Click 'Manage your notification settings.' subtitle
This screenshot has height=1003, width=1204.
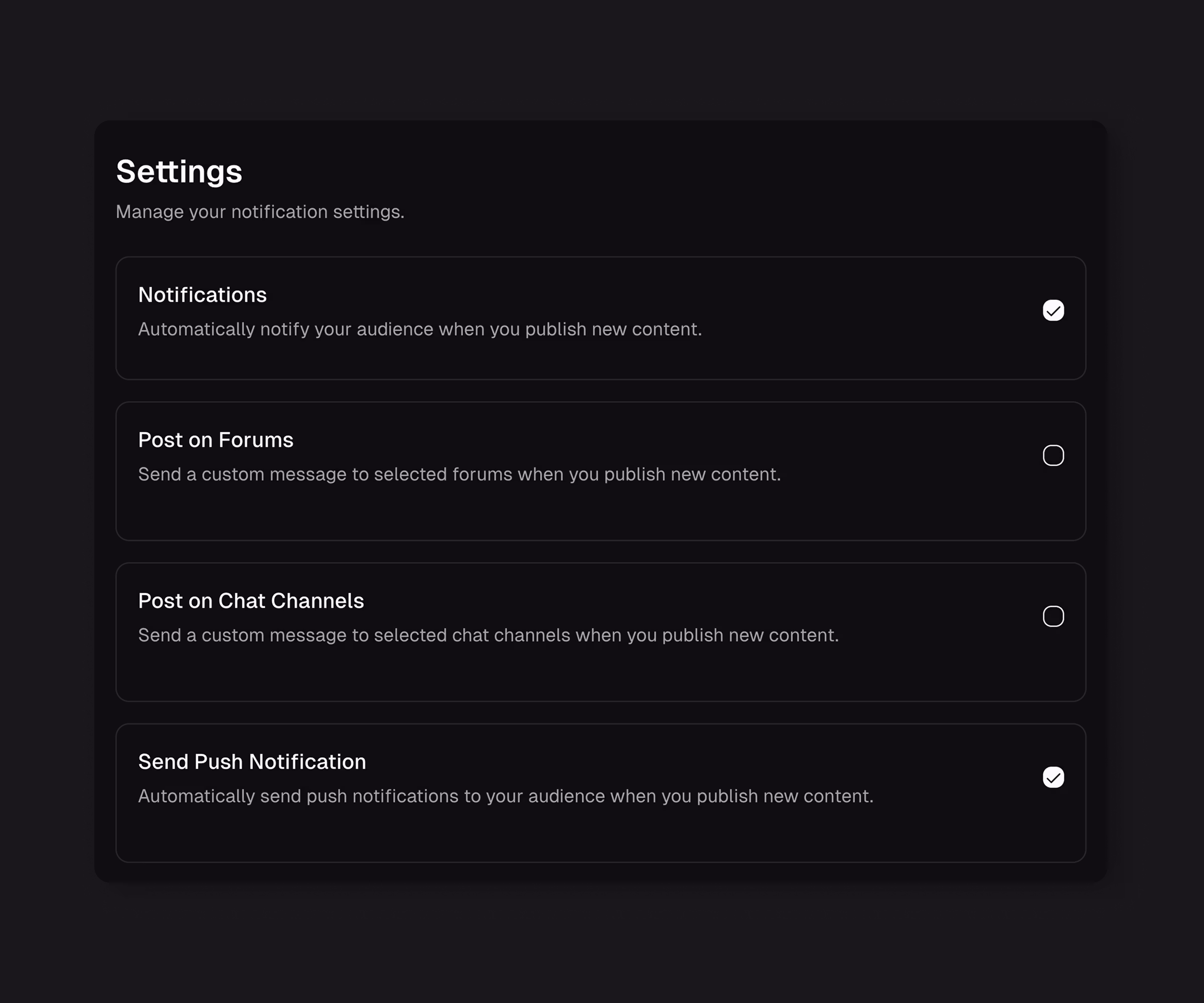click(x=260, y=212)
